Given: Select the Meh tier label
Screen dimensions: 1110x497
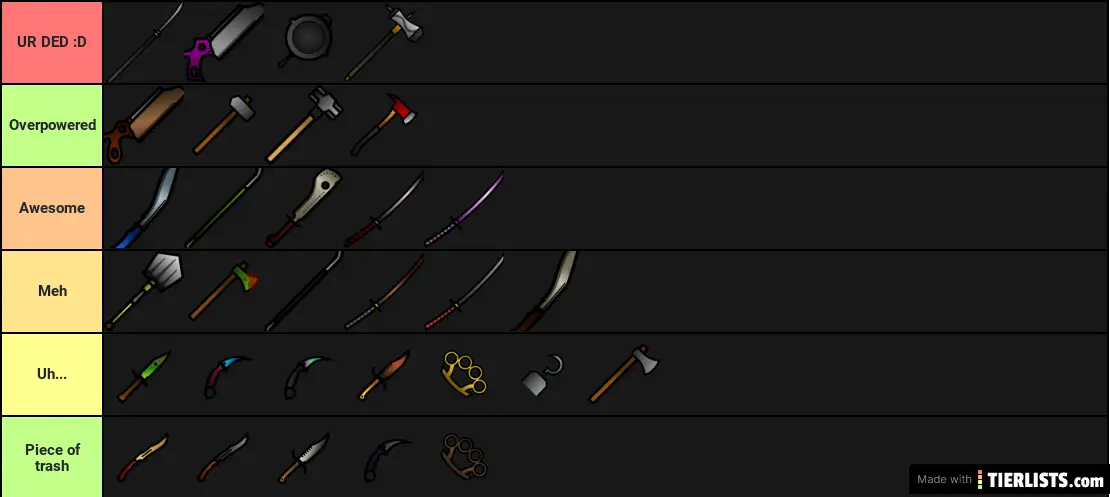Looking at the screenshot, I should [x=52, y=291].
